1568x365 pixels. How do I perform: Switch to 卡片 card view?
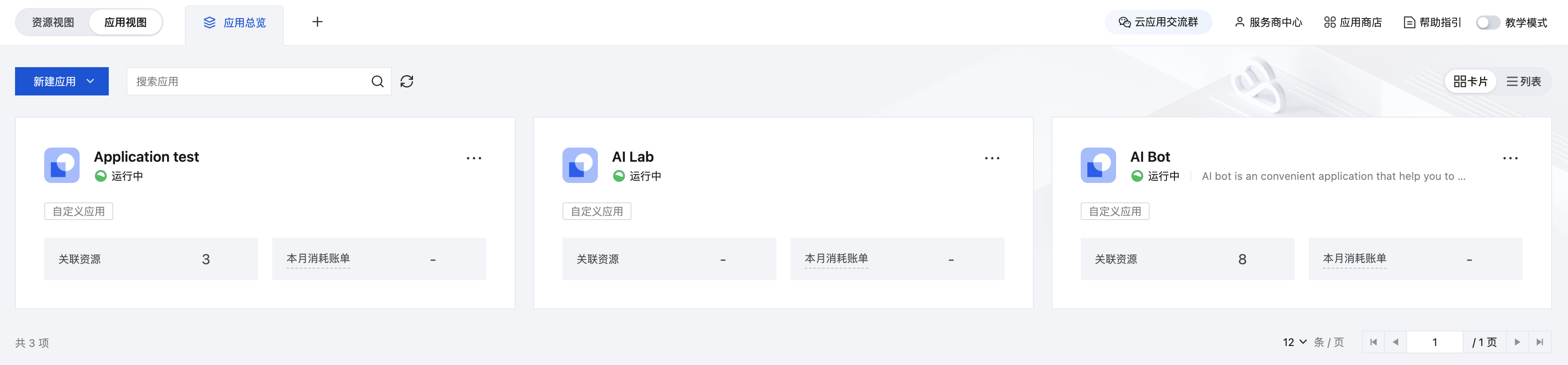pos(1470,81)
